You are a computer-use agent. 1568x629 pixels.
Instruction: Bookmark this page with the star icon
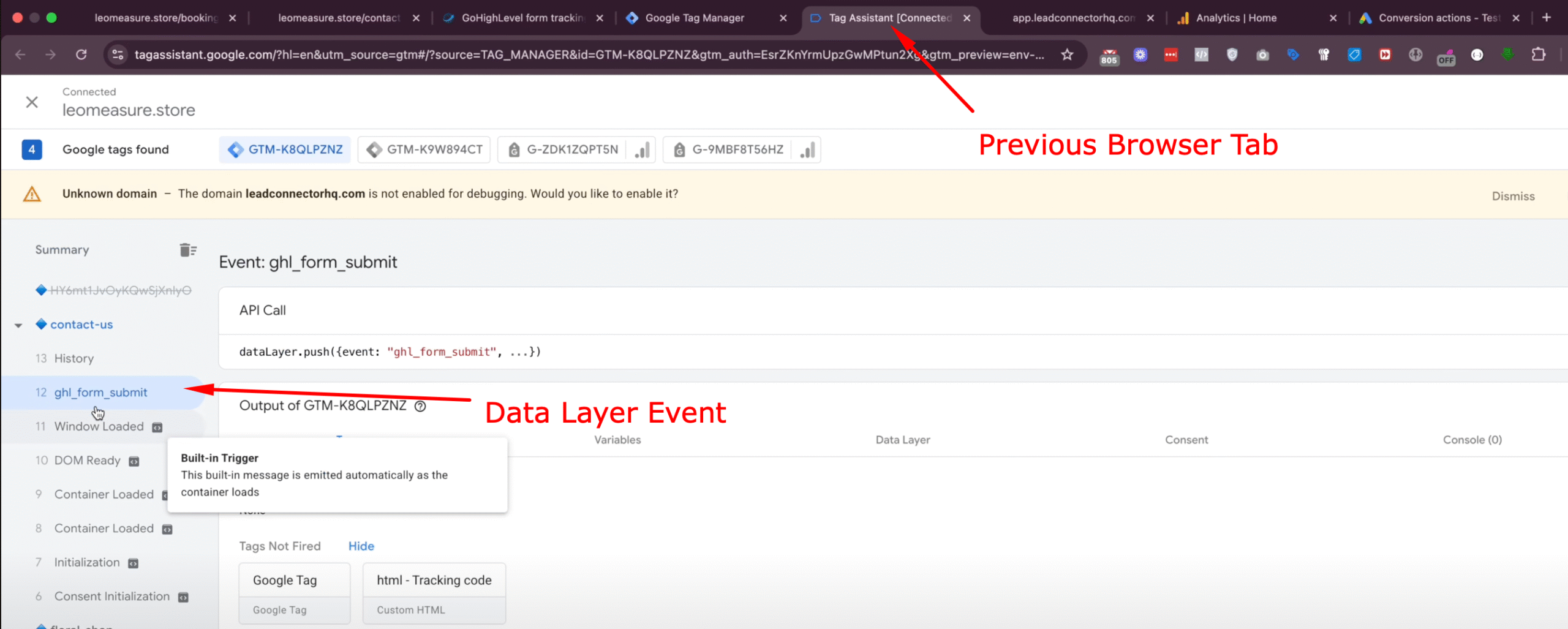[1067, 55]
